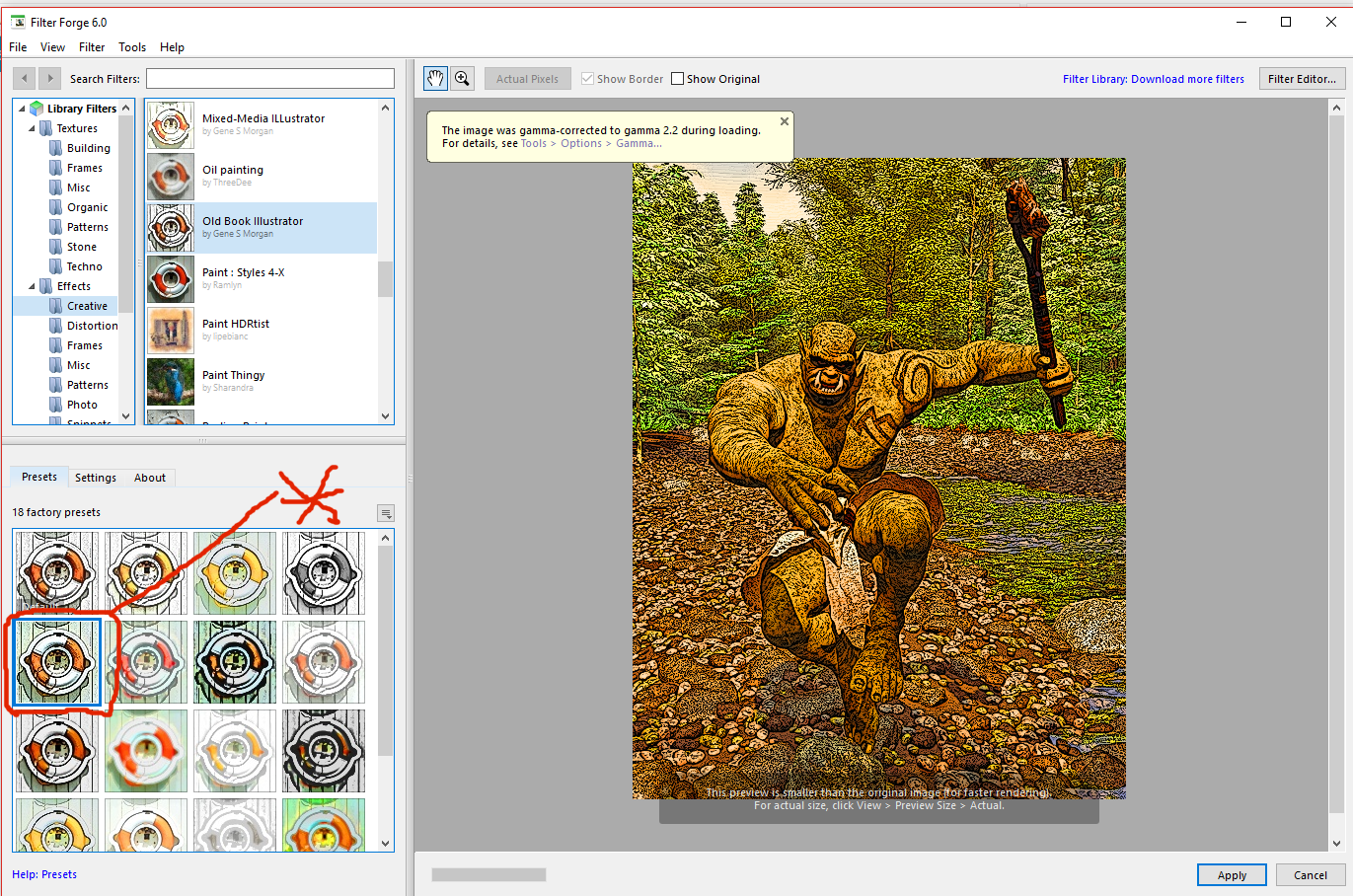Go back with the left arrow button
The width and height of the screenshot is (1353, 896).
click(x=25, y=79)
